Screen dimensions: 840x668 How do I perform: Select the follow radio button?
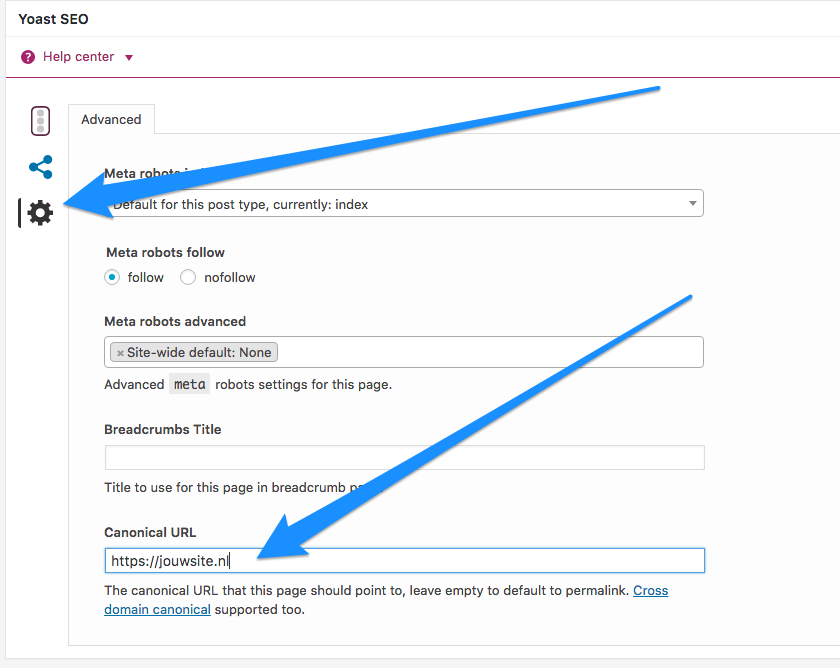(x=113, y=277)
